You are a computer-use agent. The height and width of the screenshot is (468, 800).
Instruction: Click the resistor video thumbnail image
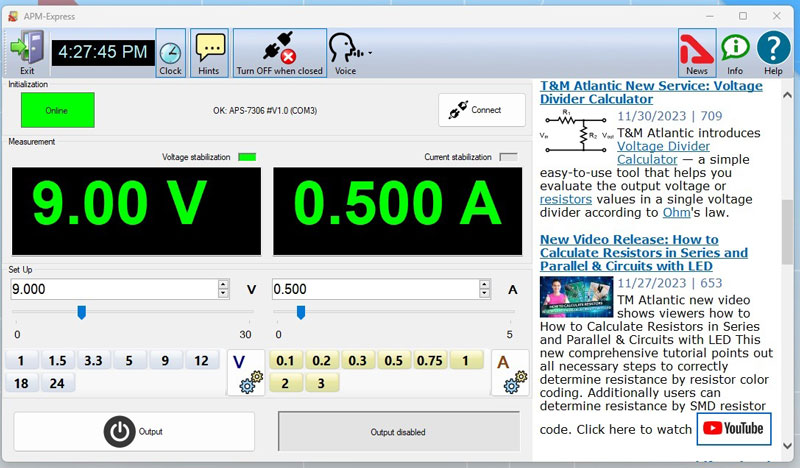pos(577,297)
